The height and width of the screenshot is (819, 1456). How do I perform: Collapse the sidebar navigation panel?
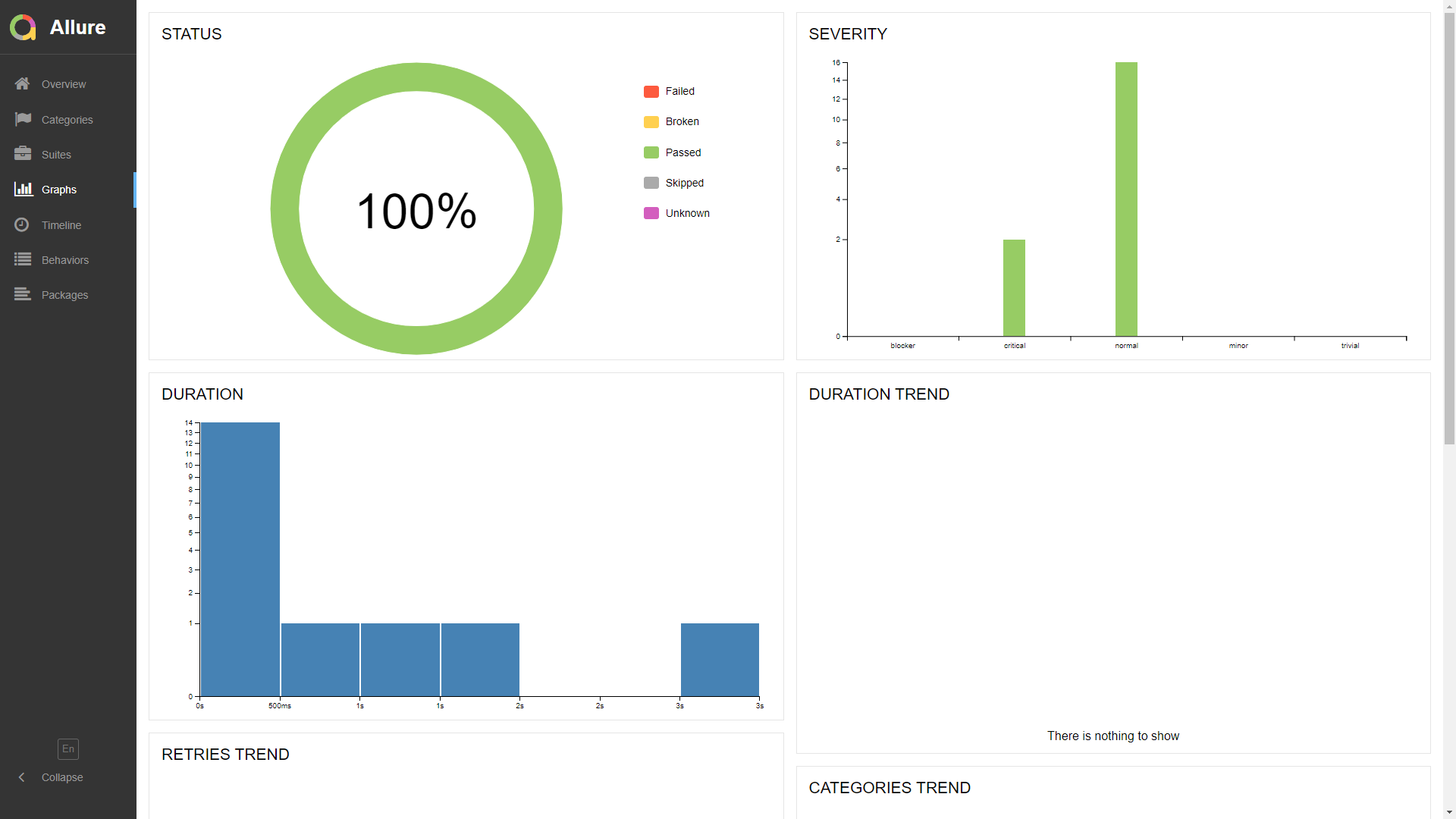click(x=49, y=777)
